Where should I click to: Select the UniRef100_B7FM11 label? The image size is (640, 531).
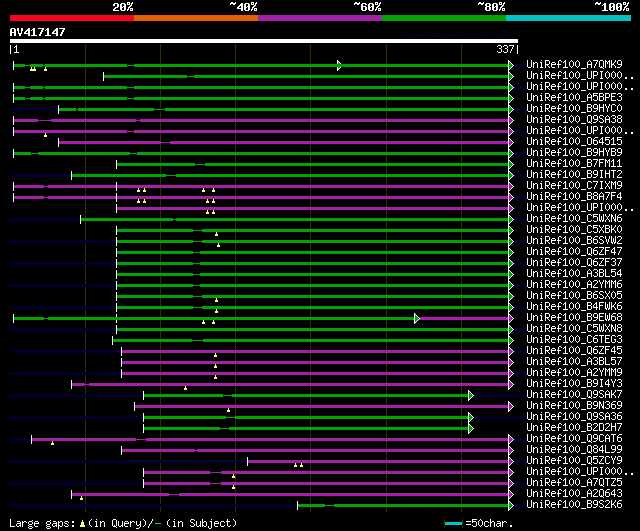pyautogui.click(x=574, y=163)
